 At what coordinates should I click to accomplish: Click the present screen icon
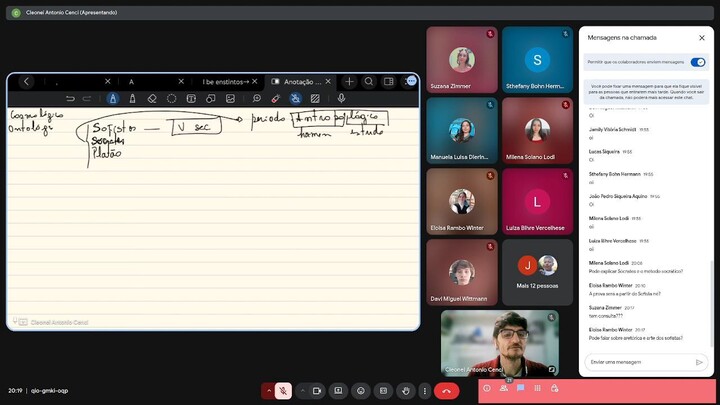[339, 391]
